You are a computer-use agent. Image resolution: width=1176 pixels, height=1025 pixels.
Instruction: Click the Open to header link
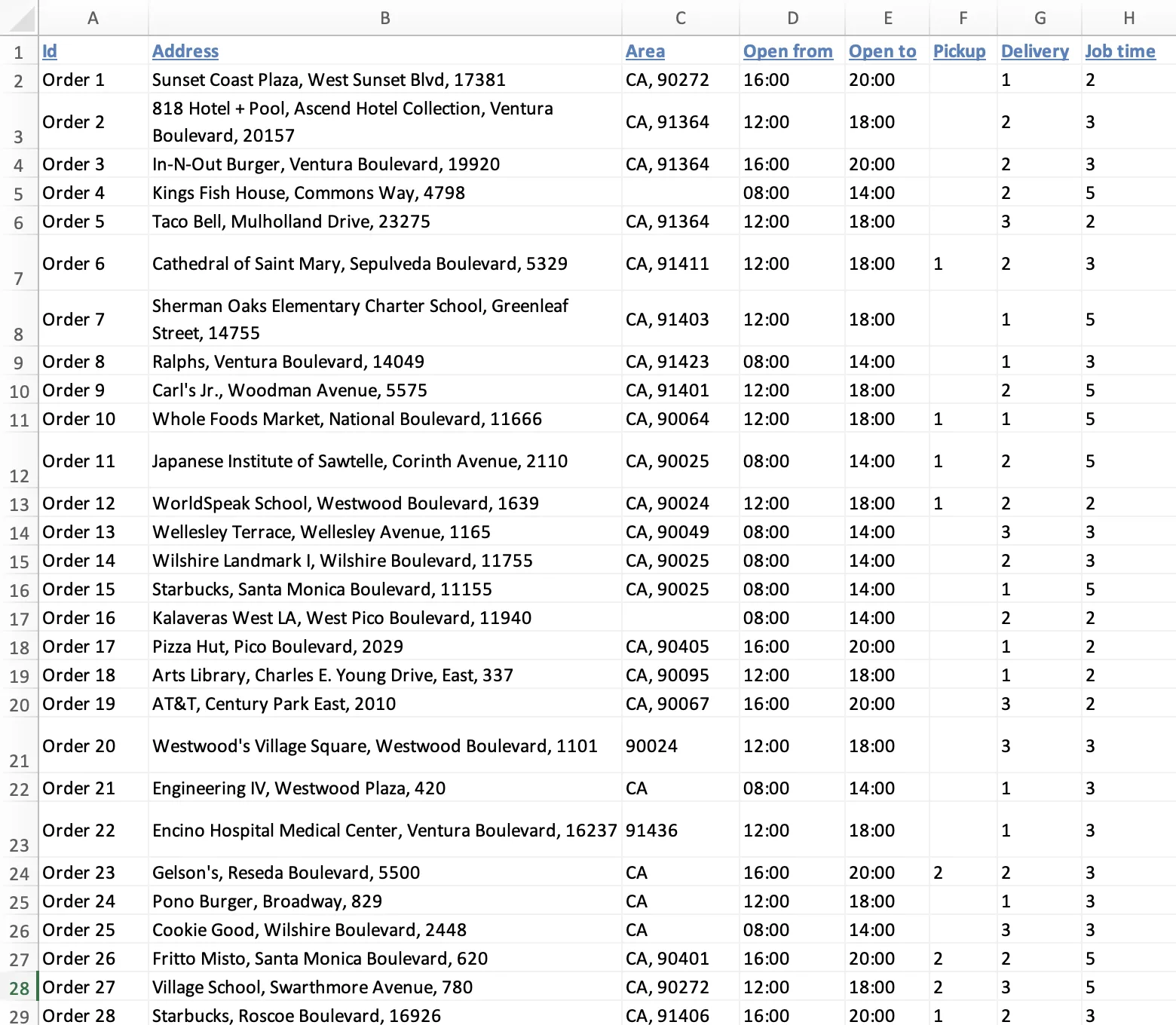click(883, 51)
